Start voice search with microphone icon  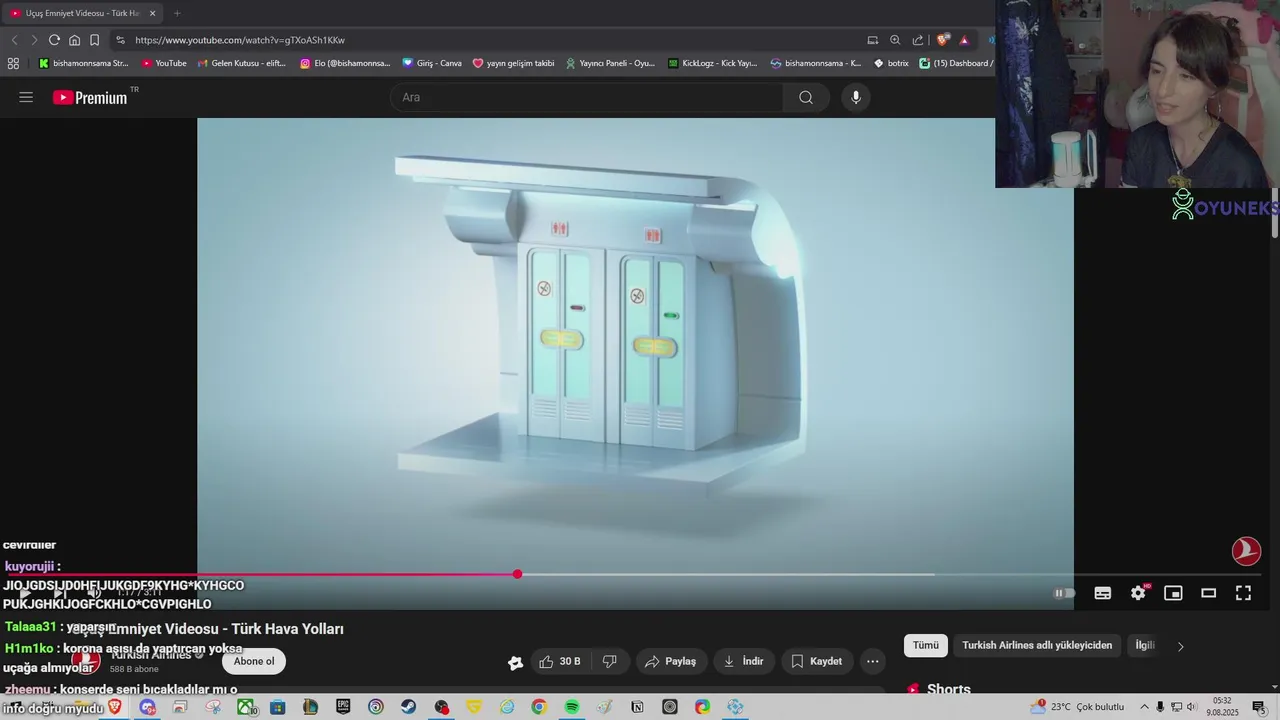(855, 97)
